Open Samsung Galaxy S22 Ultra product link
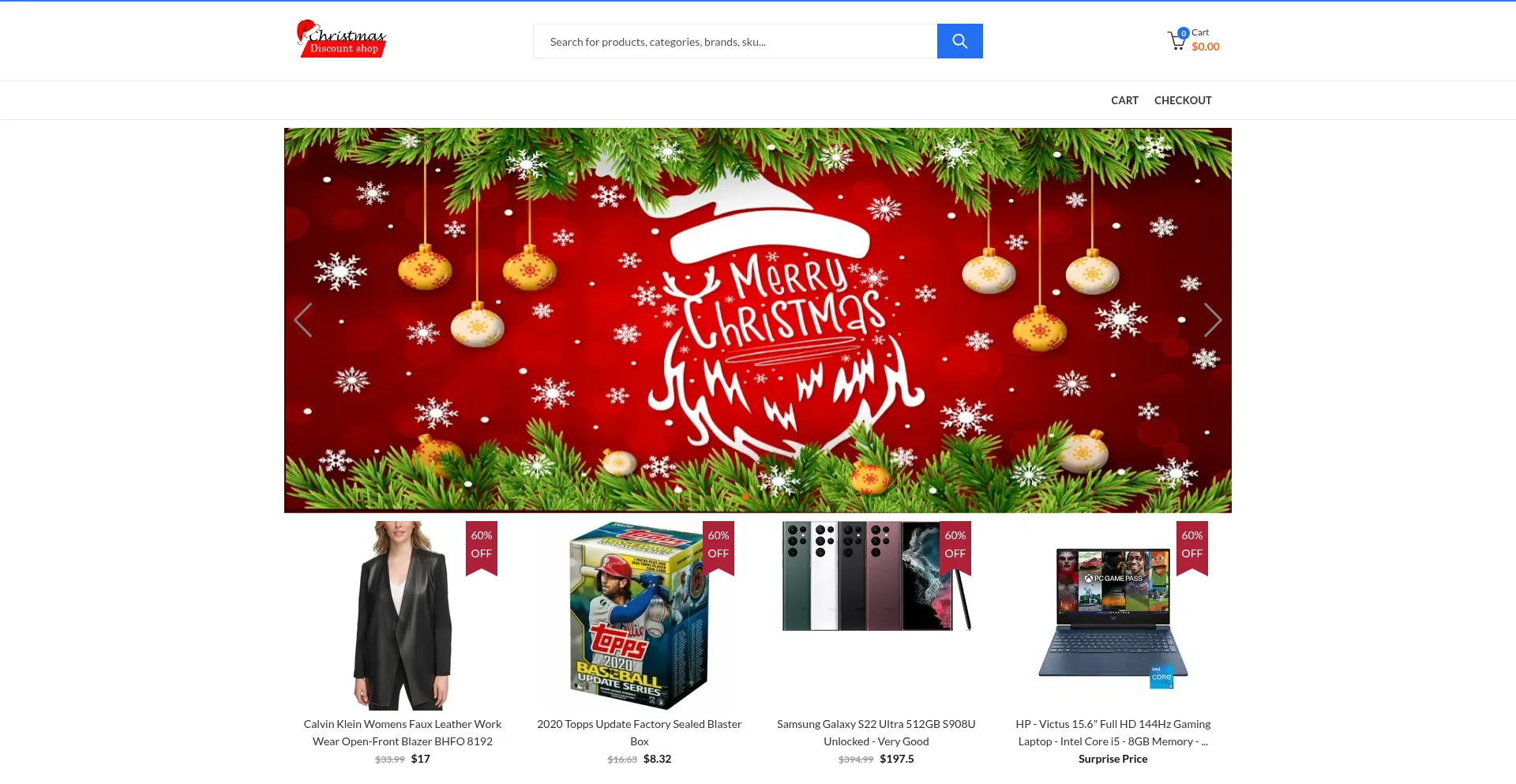The image size is (1516, 784). click(876, 733)
